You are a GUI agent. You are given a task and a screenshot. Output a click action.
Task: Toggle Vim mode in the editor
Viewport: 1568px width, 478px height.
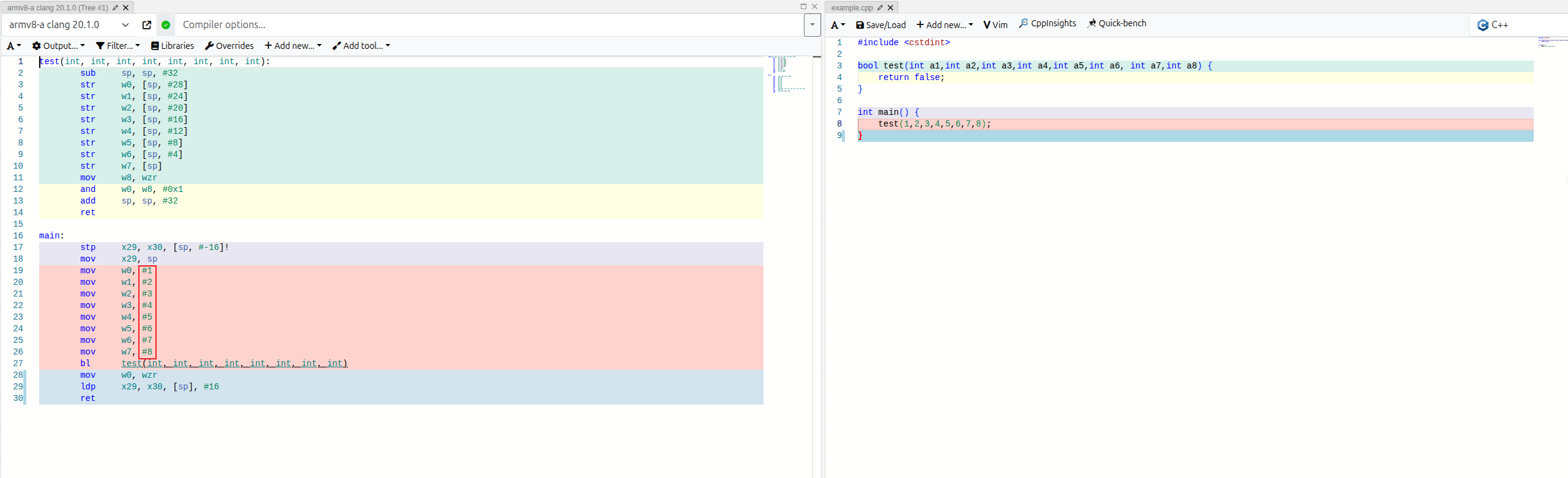pos(995,25)
